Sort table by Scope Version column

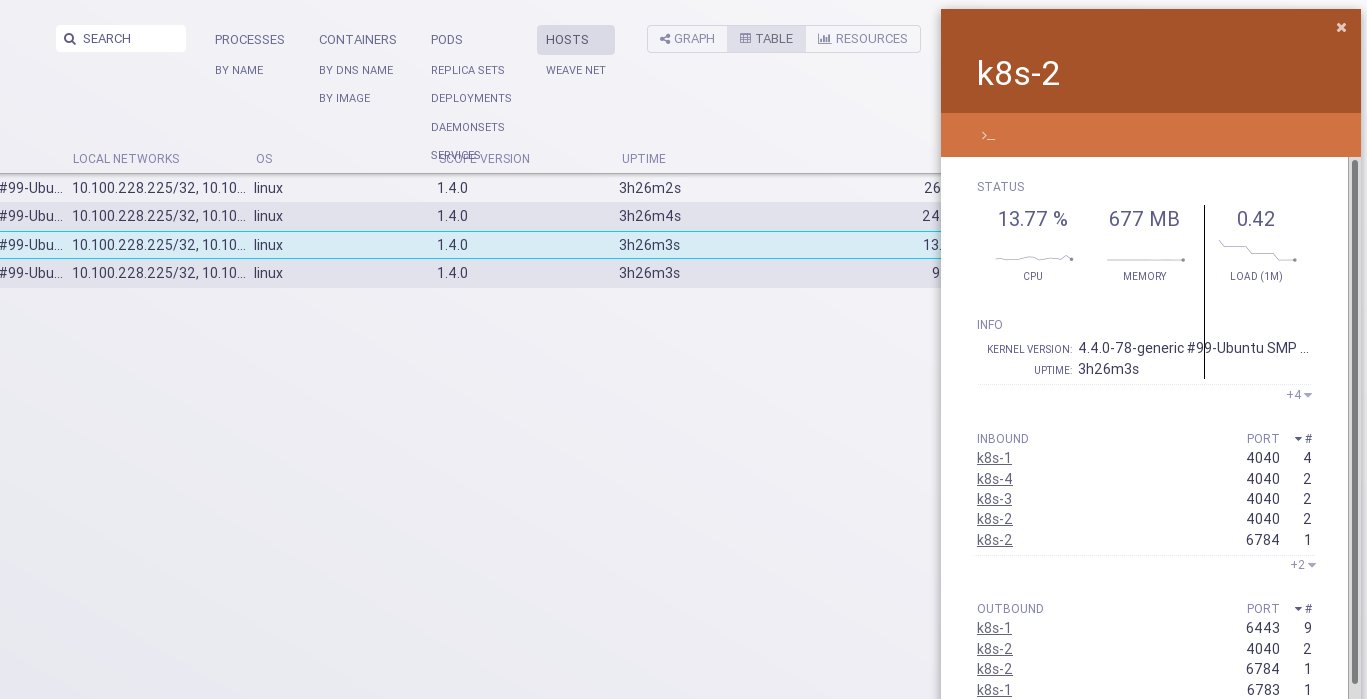coord(484,159)
